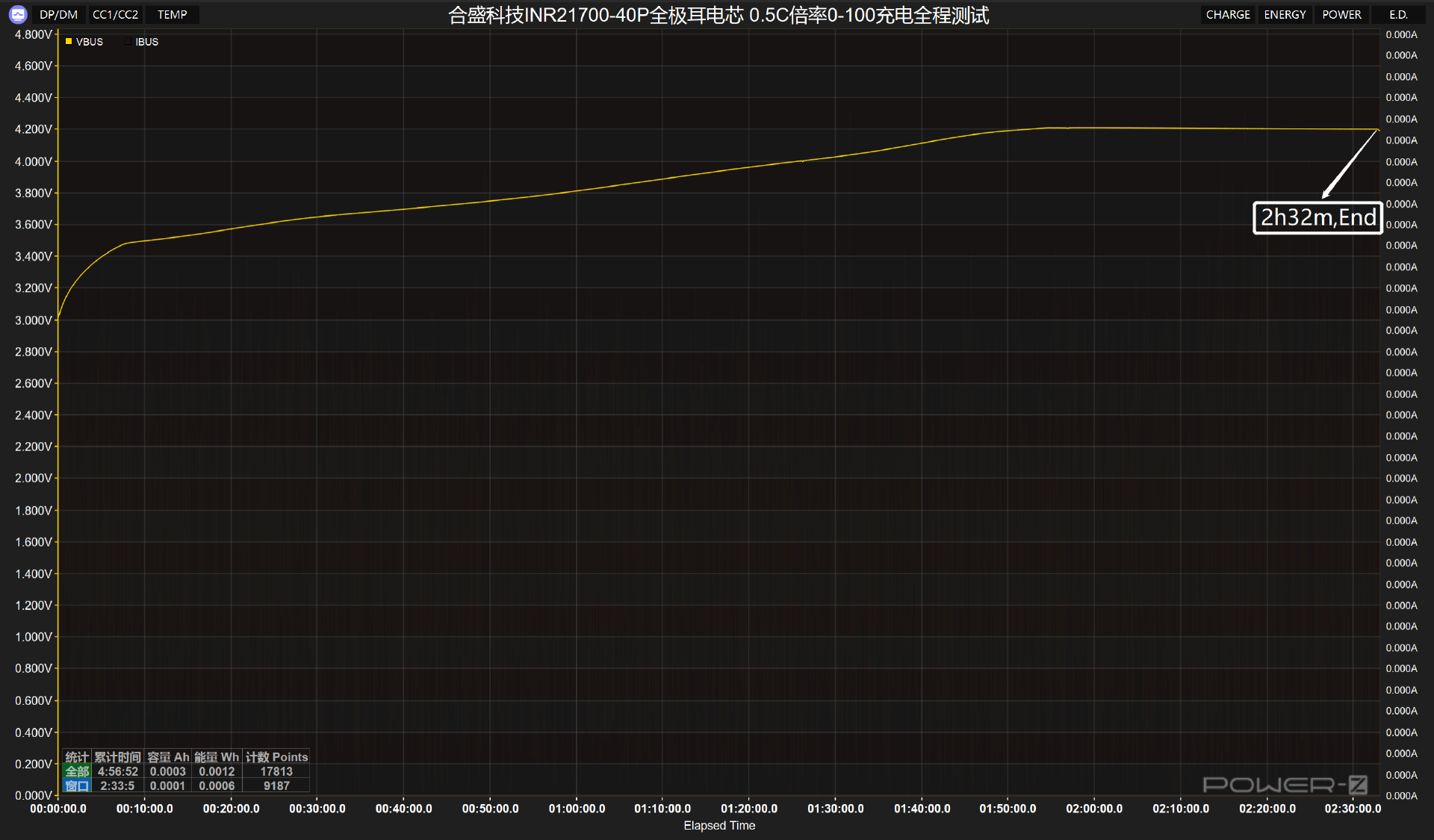The image size is (1434, 840).
Task: Click the 3.000V y-axis label
Action: point(34,320)
